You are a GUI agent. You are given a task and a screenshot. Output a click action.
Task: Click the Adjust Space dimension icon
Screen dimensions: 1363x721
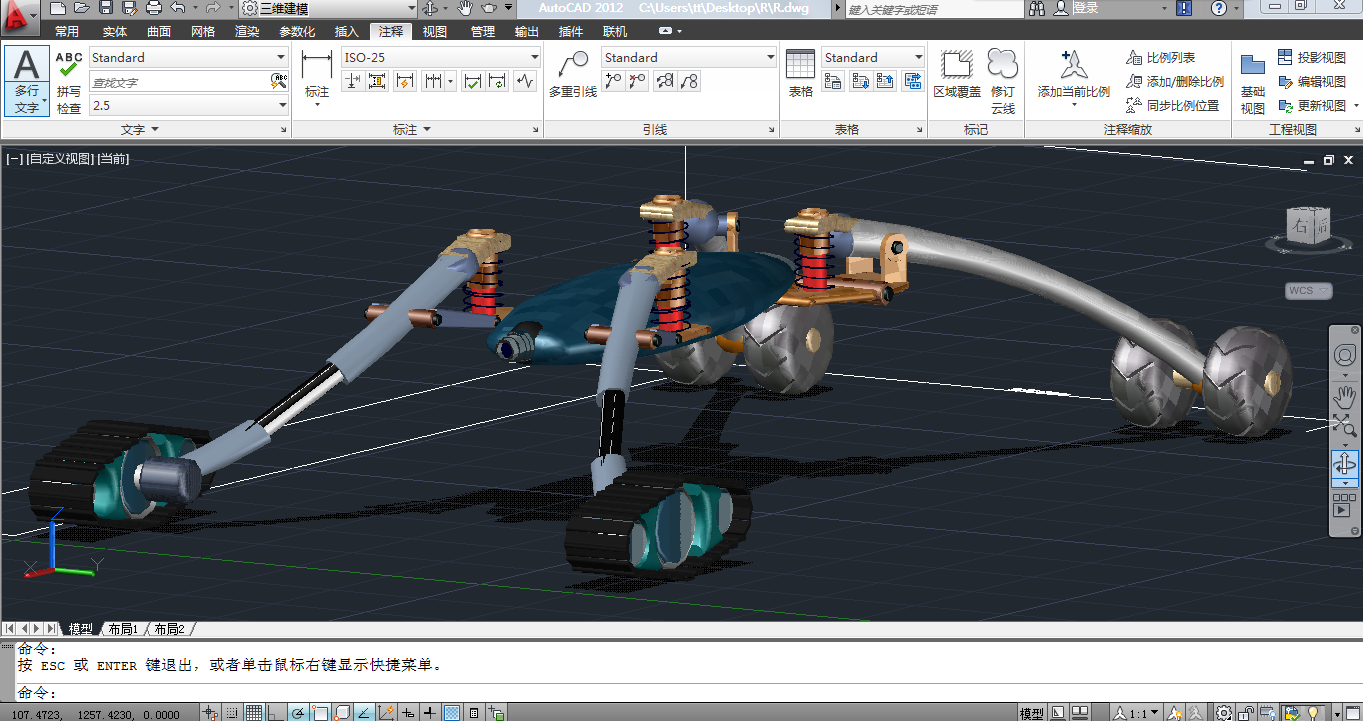tap(377, 81)
